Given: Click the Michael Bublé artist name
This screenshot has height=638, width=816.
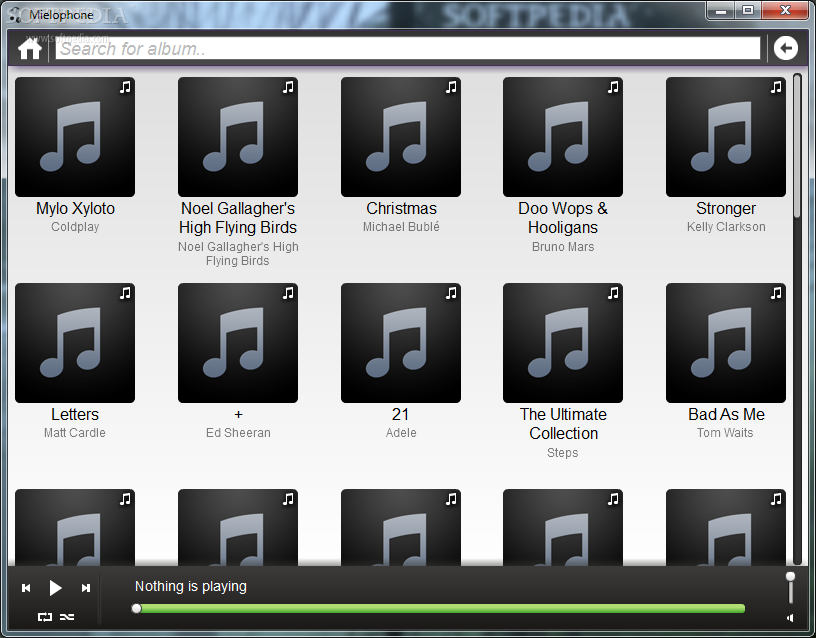Looking at the screenshot, I should coord(401,227).
